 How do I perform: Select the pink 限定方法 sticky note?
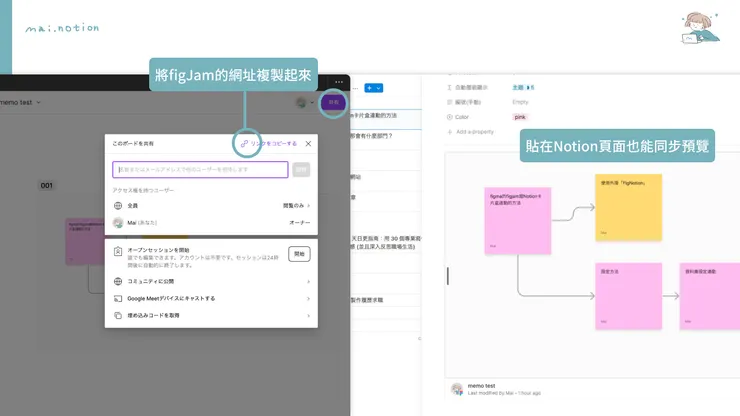[x=628, y=296]
